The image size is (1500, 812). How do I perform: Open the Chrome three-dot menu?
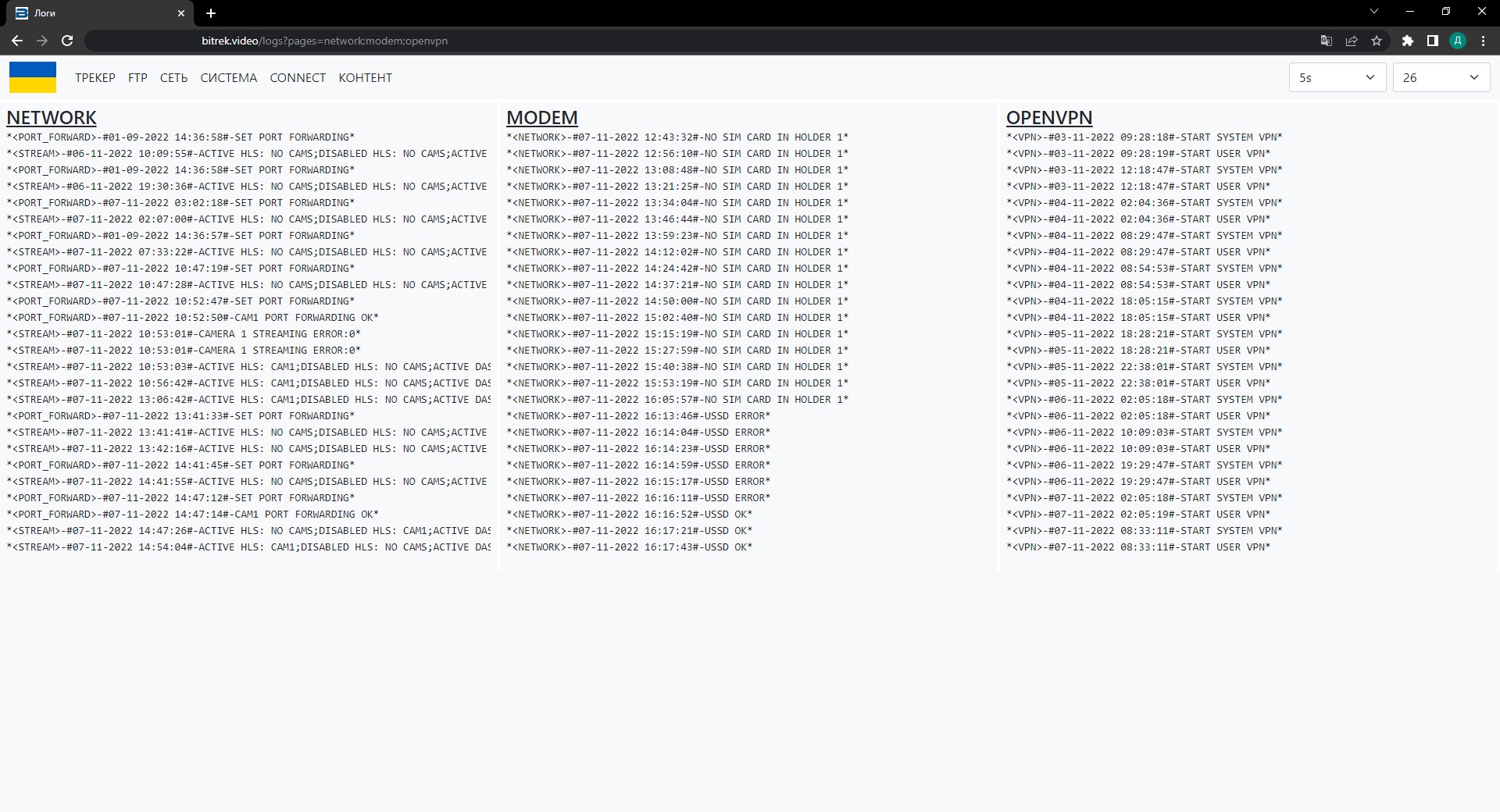(1483, 41)
